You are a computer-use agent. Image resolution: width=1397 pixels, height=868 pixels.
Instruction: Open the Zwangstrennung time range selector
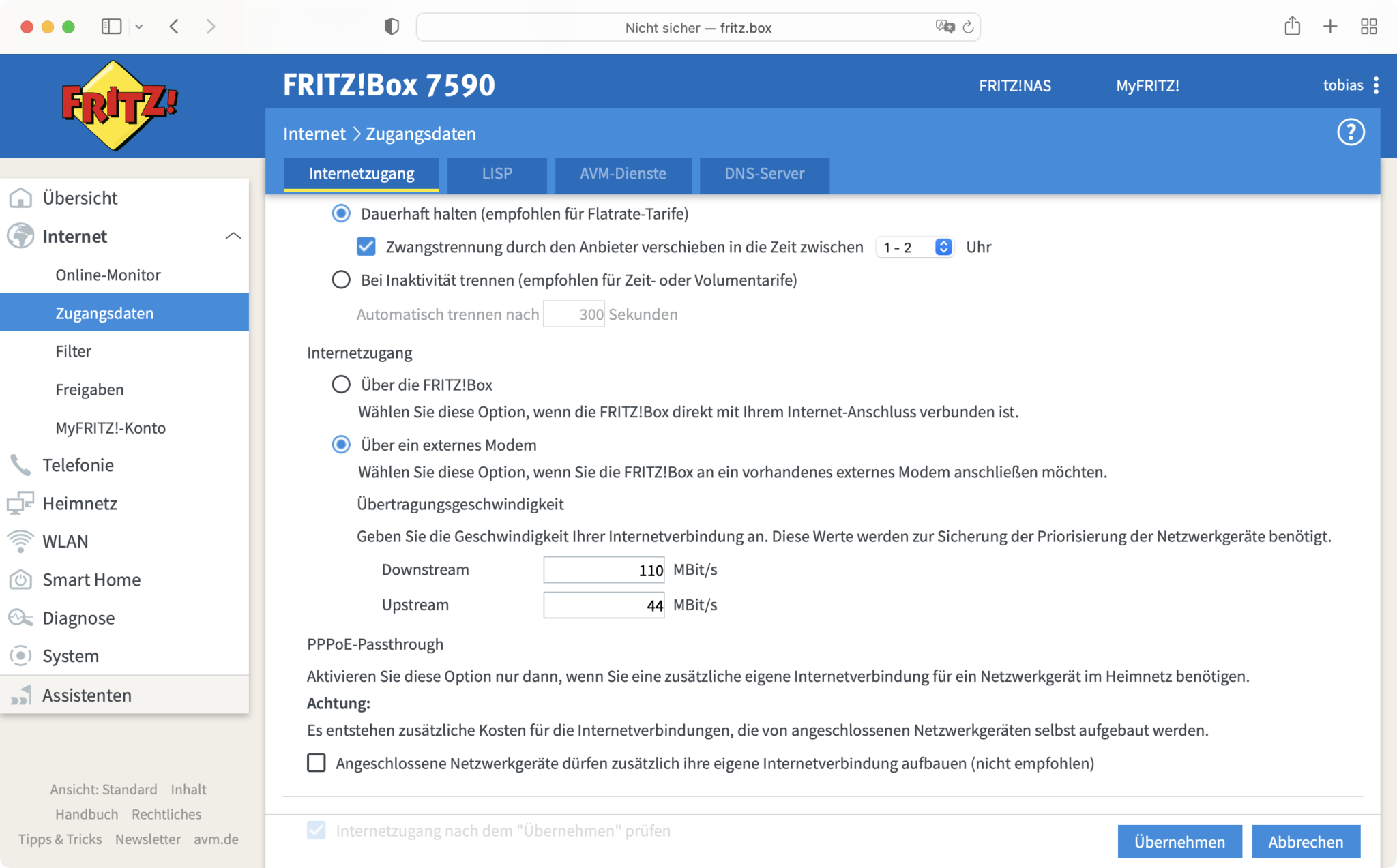(914, 247)
